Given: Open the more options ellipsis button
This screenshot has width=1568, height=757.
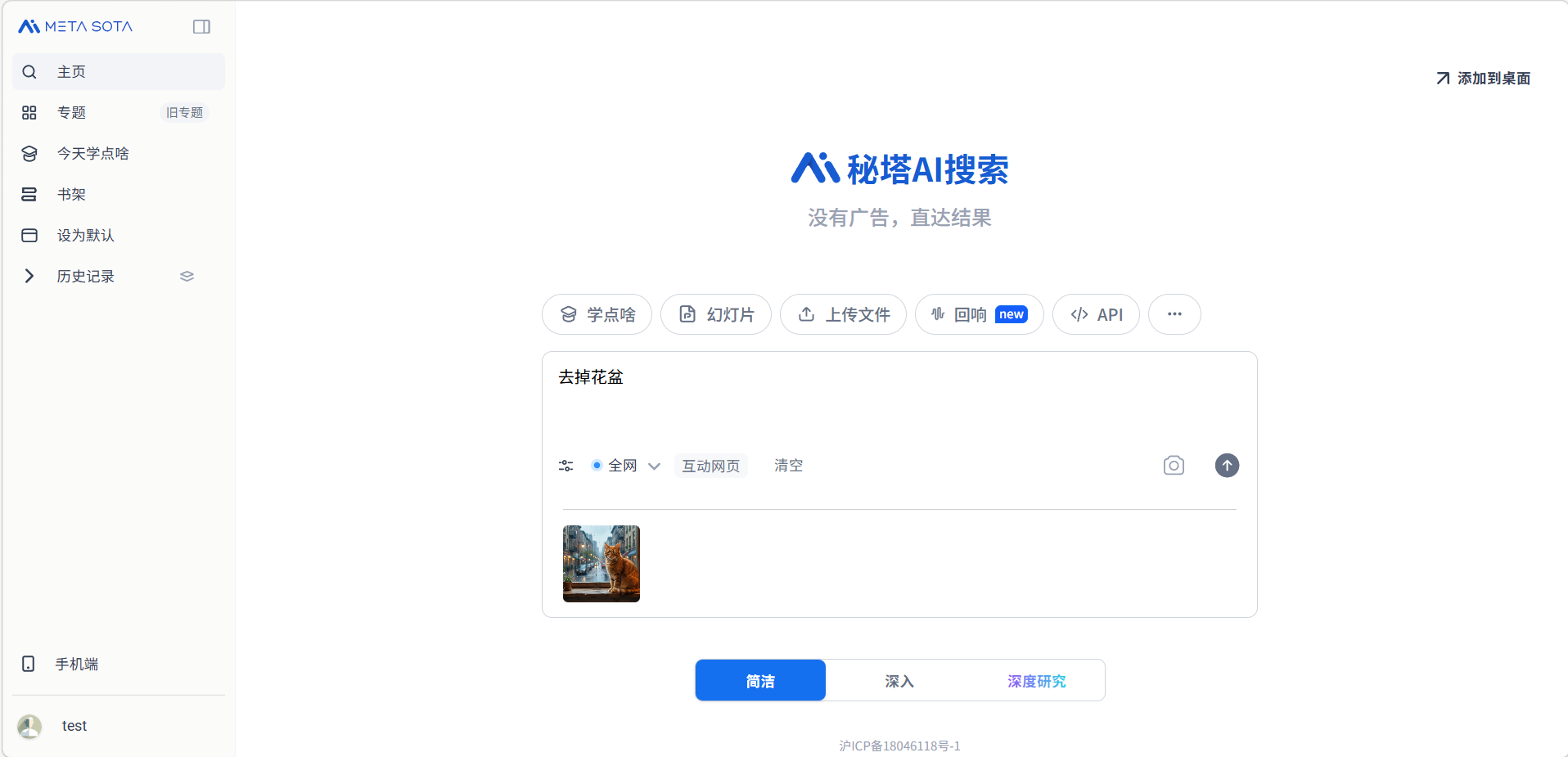Looking at the screenshot, I should click(1174, 314).
